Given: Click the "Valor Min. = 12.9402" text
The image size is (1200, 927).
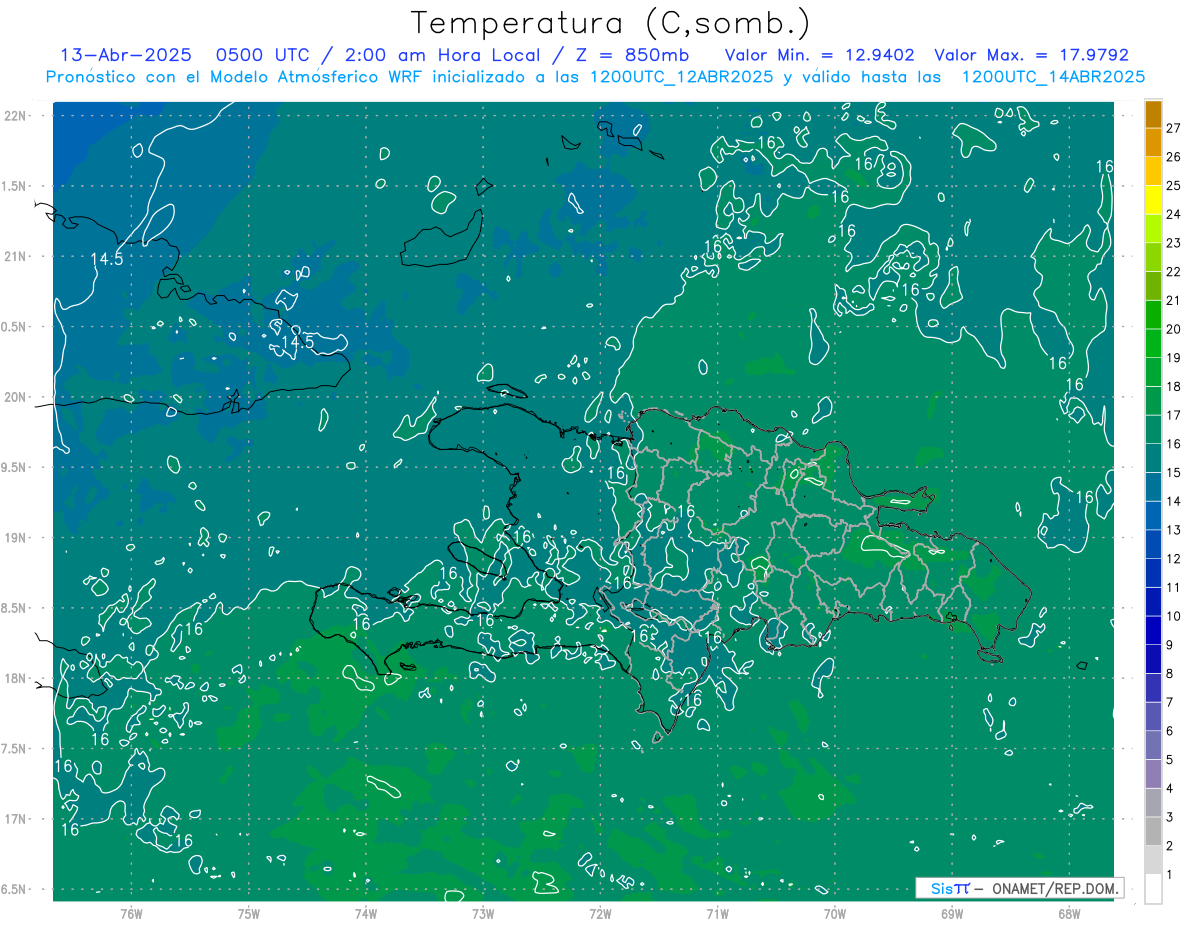Looking at the screenshot, I should click(x=820, y=55).
